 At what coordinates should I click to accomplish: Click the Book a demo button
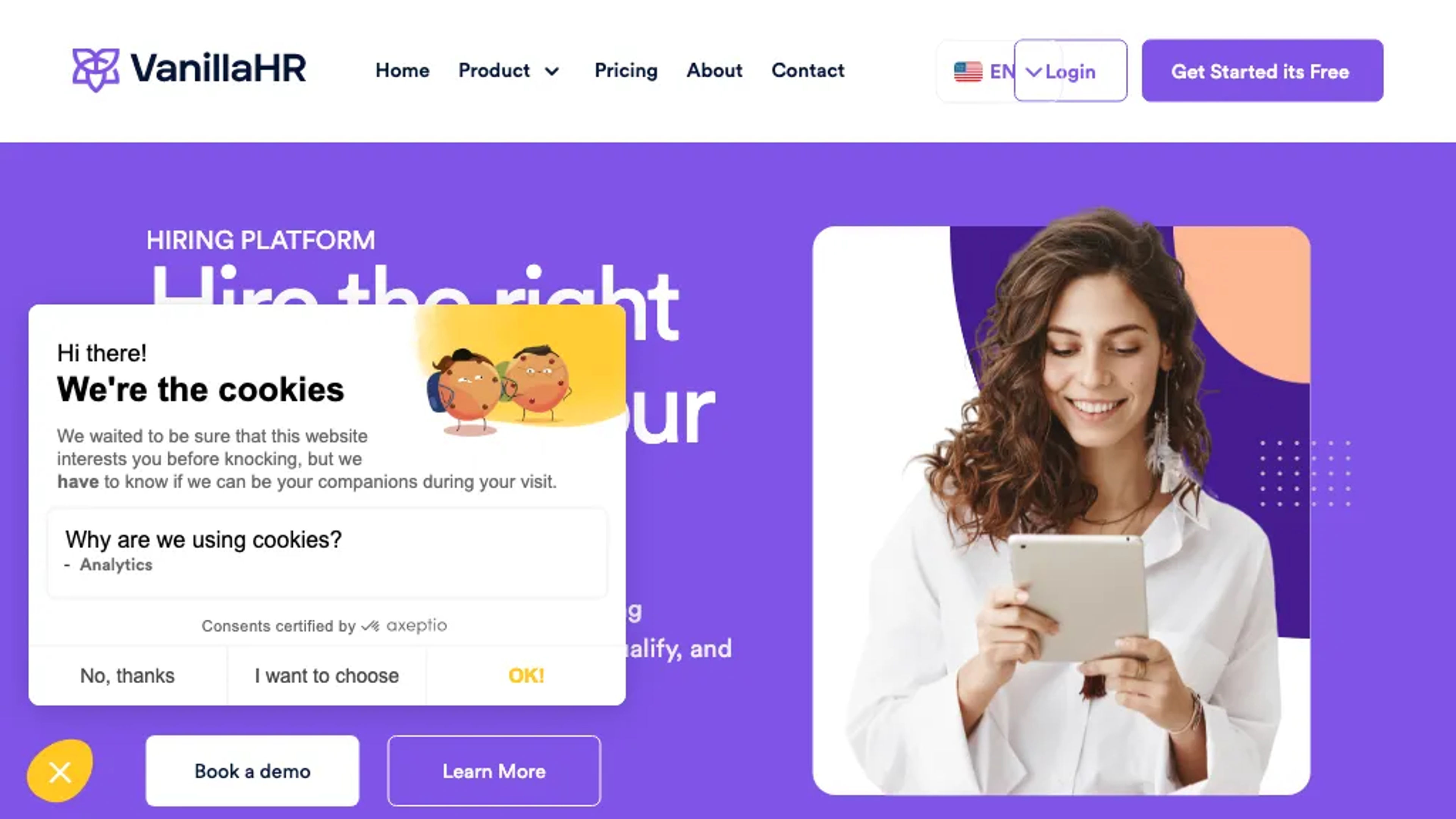pos(252,770)
